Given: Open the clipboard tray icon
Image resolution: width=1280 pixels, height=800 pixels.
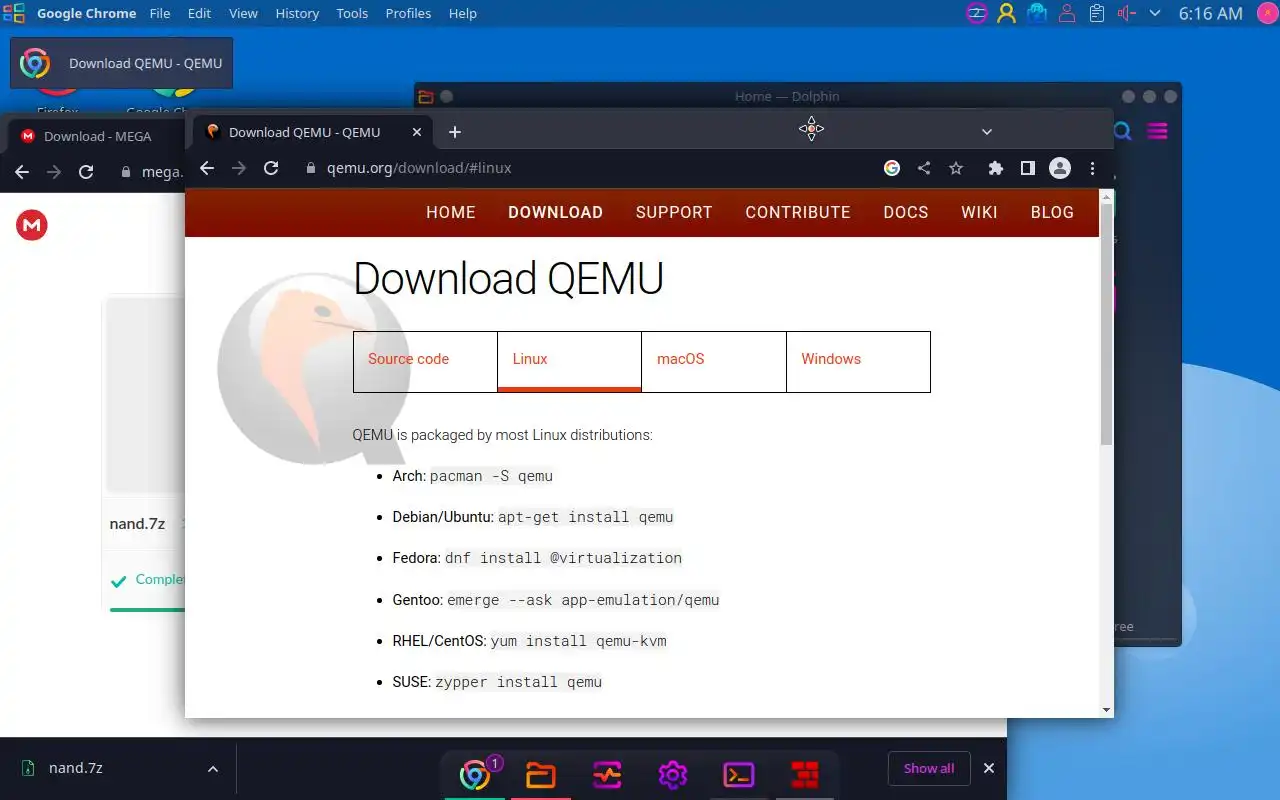Looking at the screenshot, I should click(x=1097, y=13).
